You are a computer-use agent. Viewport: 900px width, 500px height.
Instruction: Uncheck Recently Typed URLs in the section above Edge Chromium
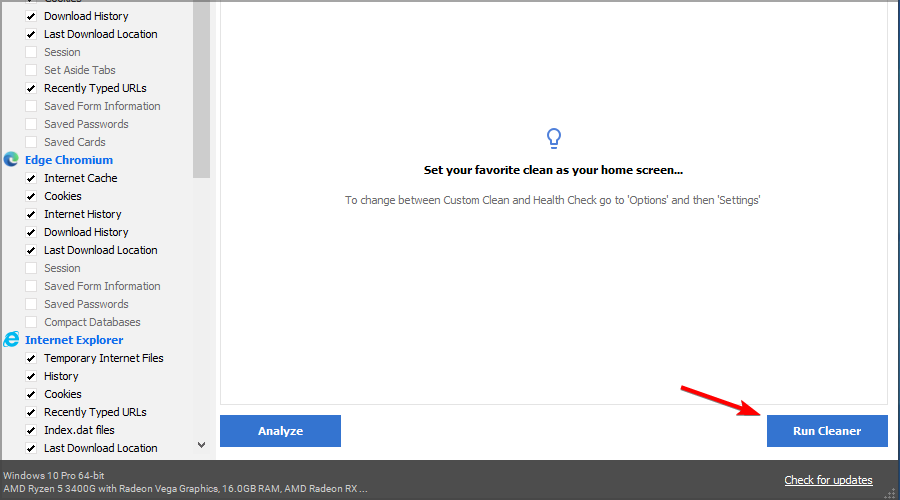coord(31,88)
